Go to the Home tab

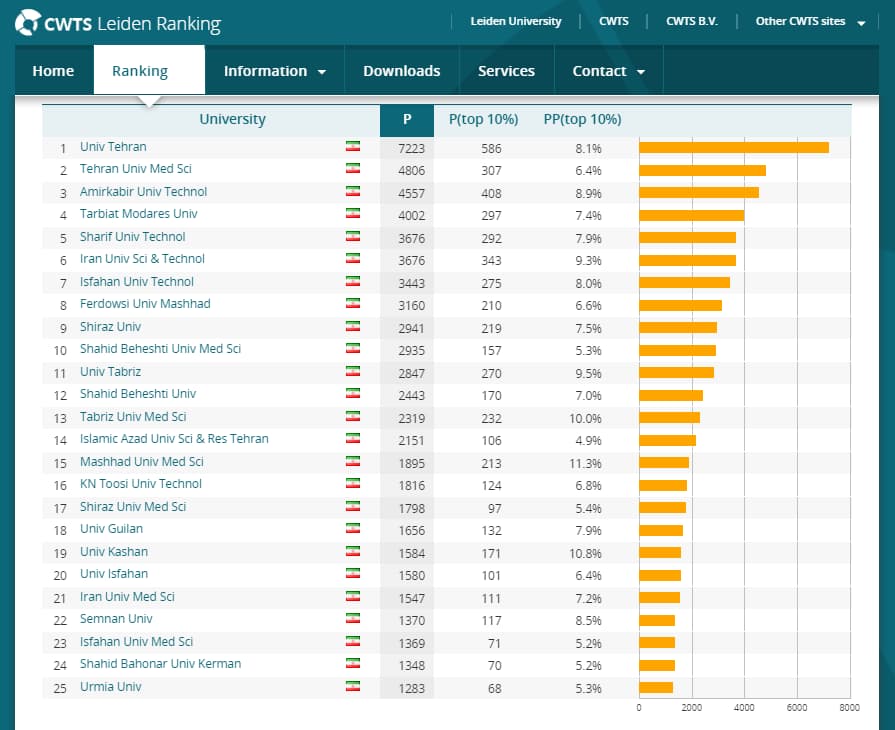[x=53, y=71]
